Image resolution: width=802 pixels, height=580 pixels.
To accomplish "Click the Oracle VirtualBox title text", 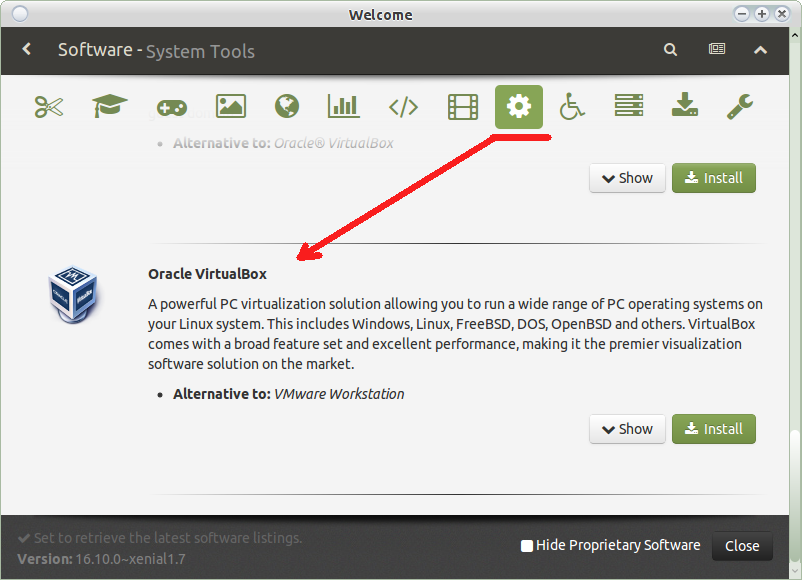I will point(208,274).
